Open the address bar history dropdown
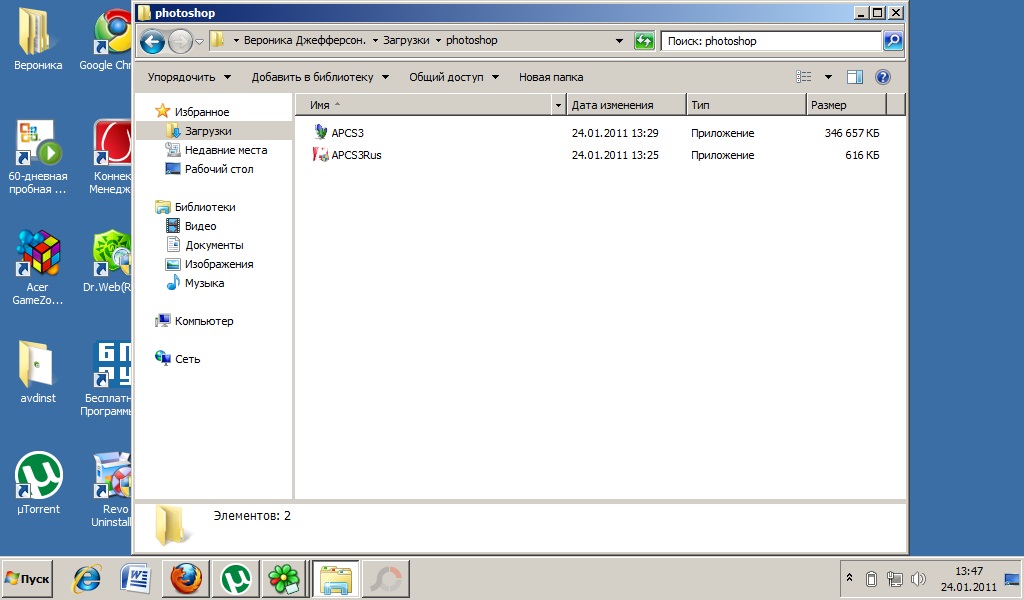This screenshot has width=1024, height=600. (619, 40)
